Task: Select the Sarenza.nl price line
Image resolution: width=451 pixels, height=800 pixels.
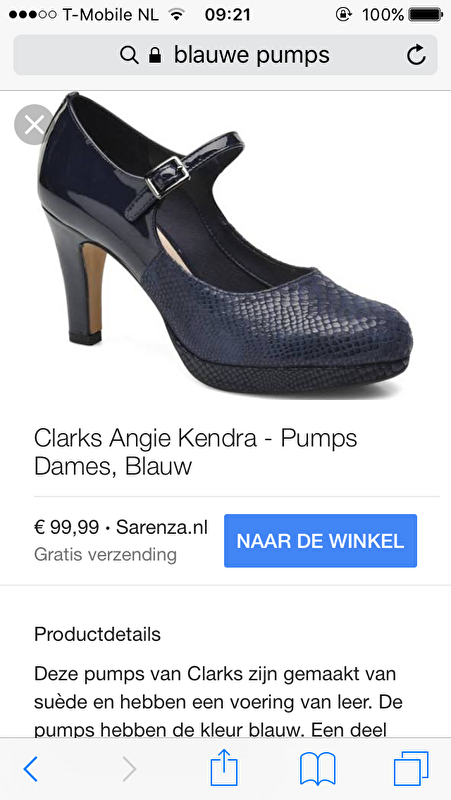Action: [121, 528]
